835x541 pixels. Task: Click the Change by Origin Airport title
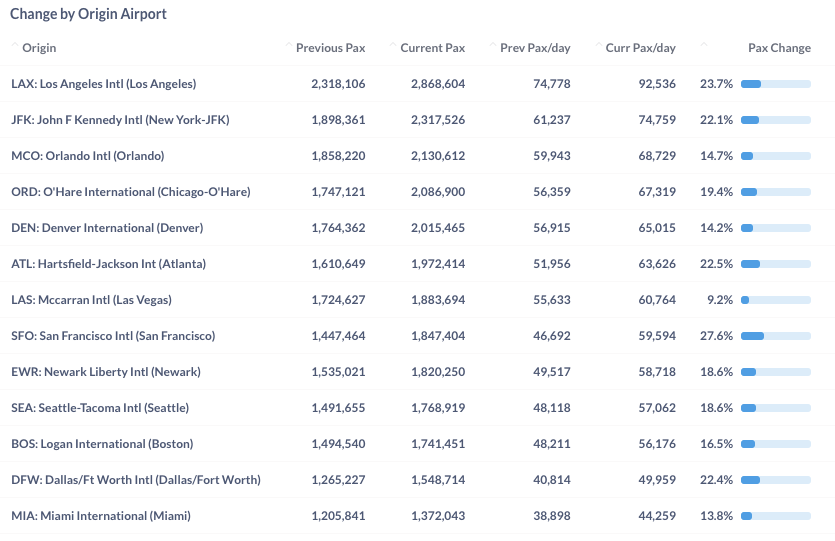88,14
